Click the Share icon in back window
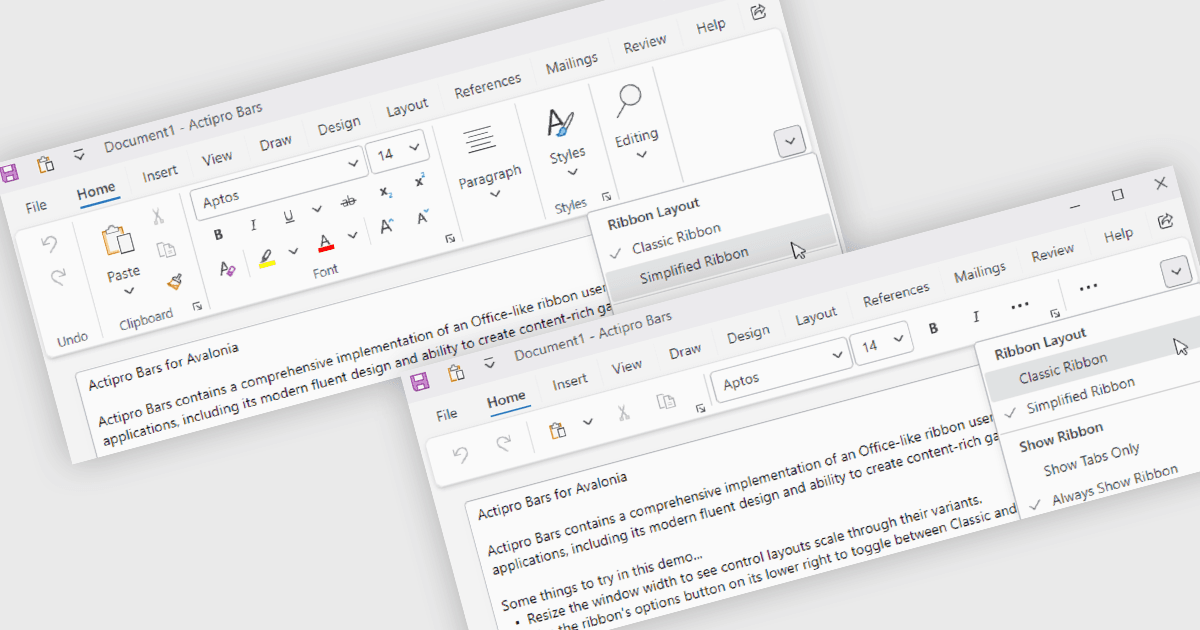Screen dimensions: 1200x630 (758, 12)
